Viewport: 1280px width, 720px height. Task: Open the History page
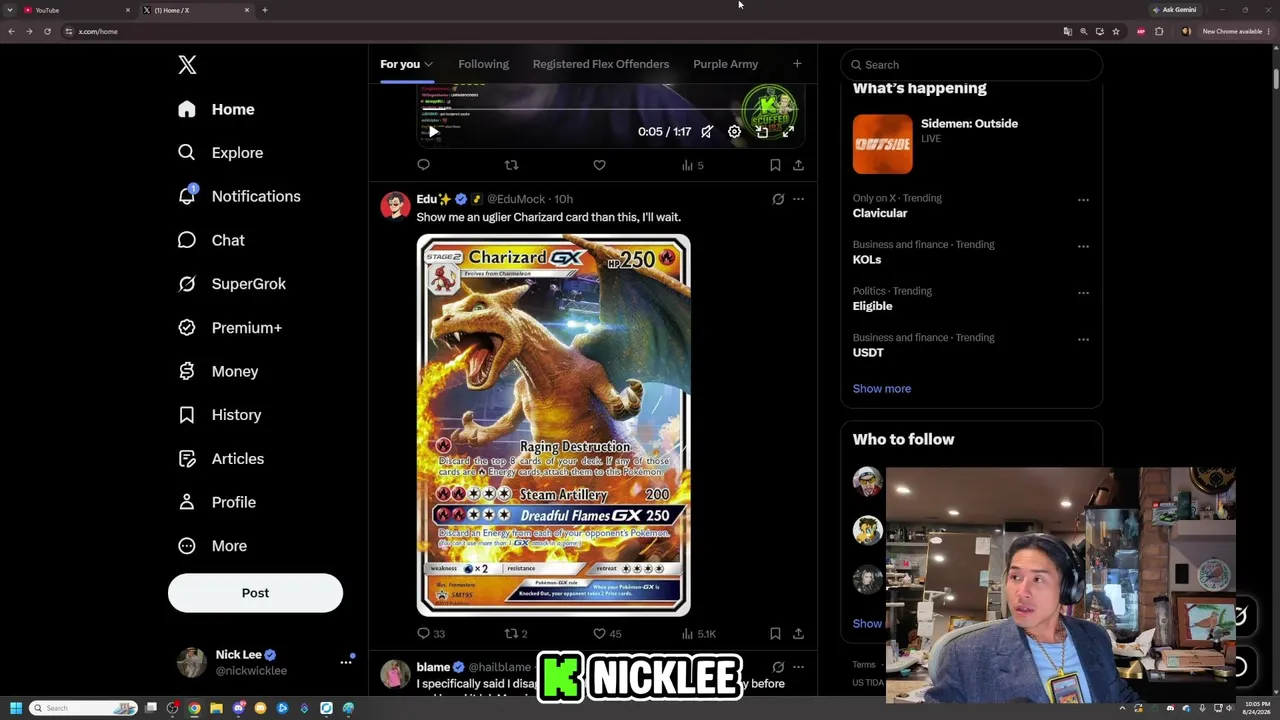(220, 415)
